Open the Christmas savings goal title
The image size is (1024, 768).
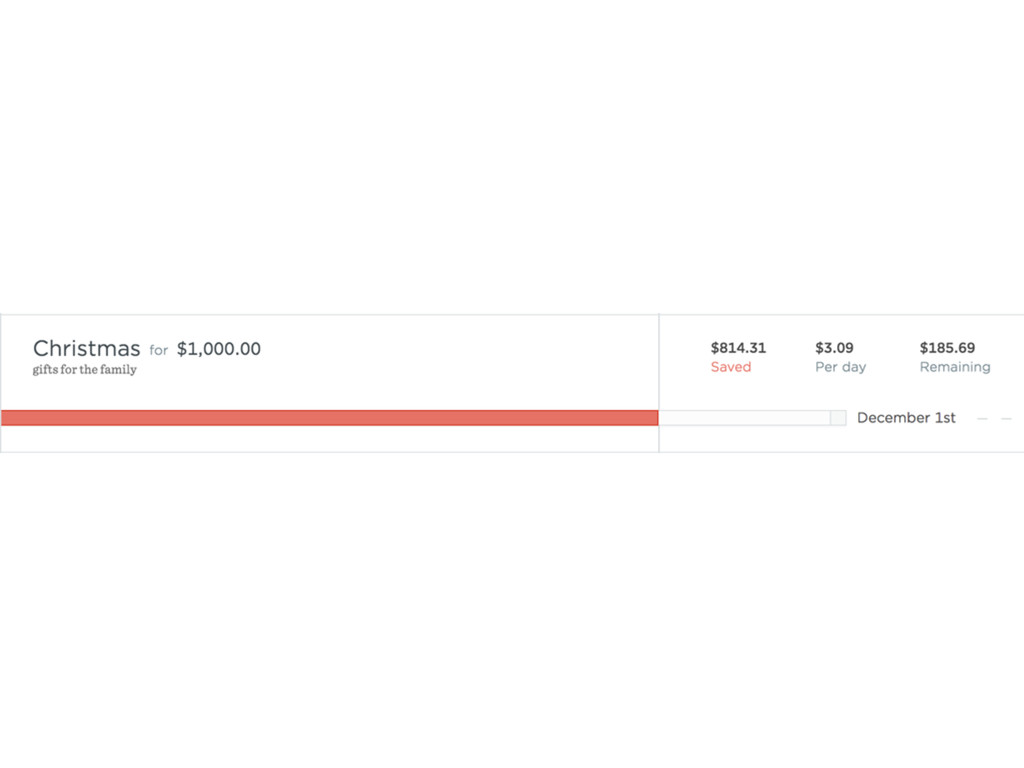tap(86, 349)
